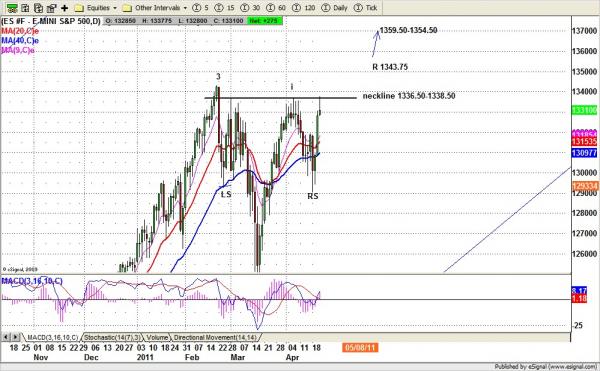Click the neckline 1336.50-1338.50 annotation
Viewport: 600px width, 371px height.
(x=409, y=96)
